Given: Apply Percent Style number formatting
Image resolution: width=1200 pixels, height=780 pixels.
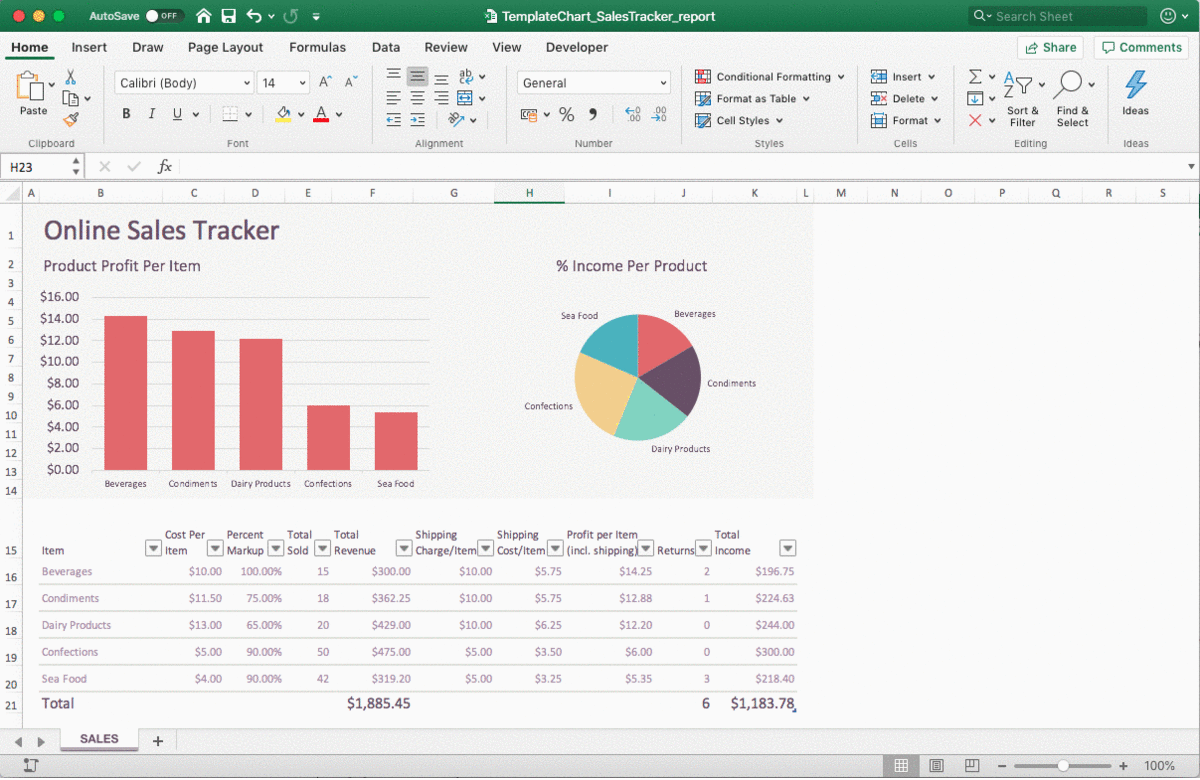Looking at the screenshot, I should point(566,115).
